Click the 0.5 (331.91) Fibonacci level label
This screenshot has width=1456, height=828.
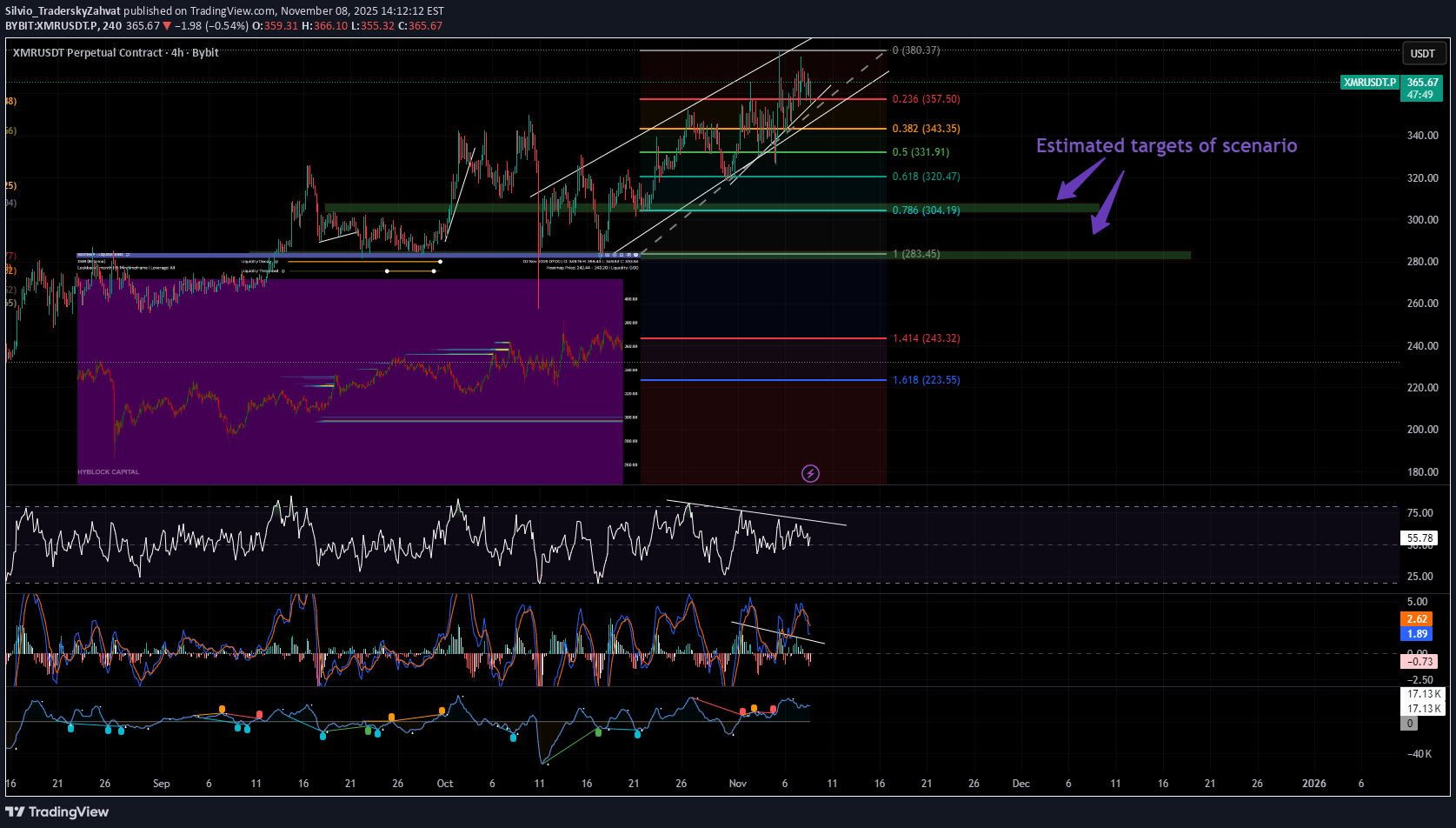point(921,152)
